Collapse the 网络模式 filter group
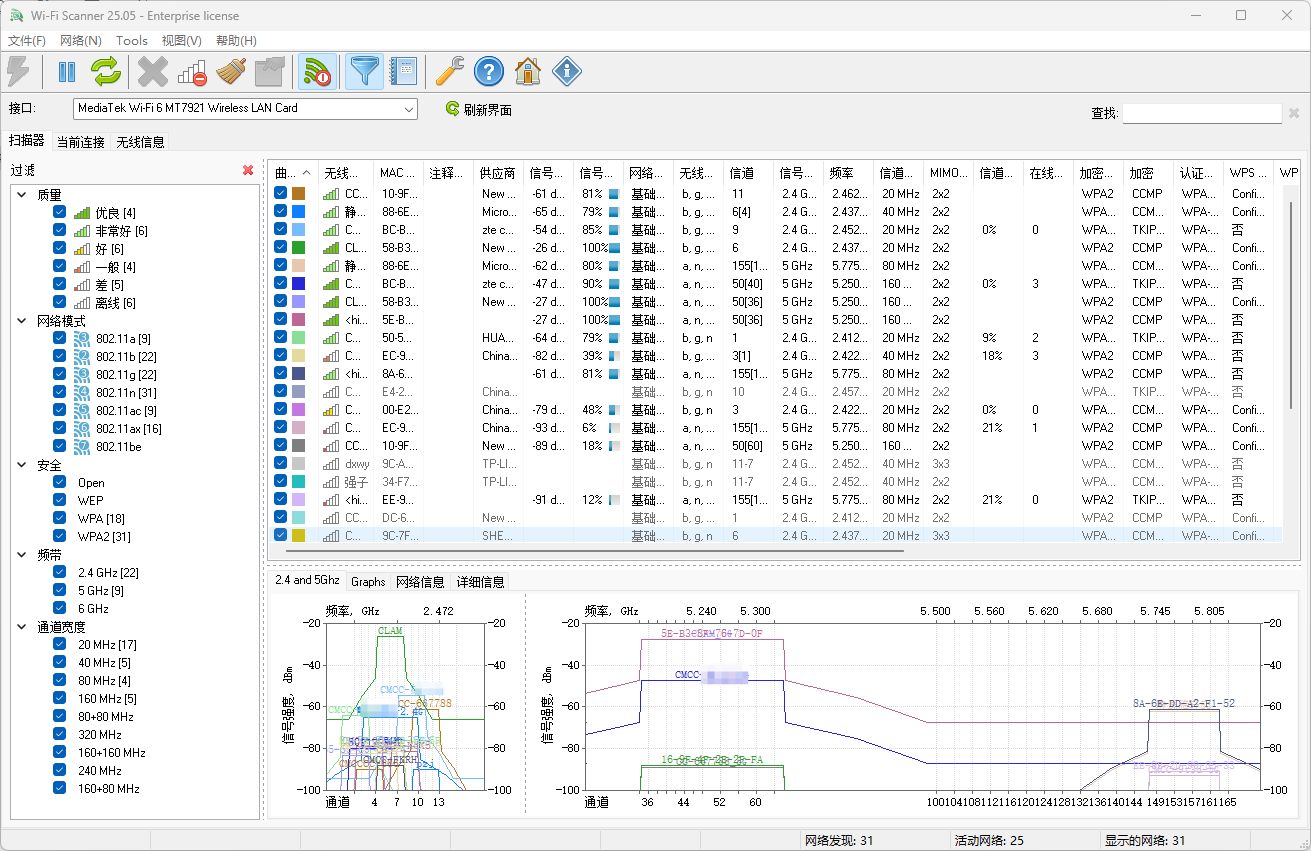The width and height of the screenshot is (1311, 851). (x=23, y=321)
